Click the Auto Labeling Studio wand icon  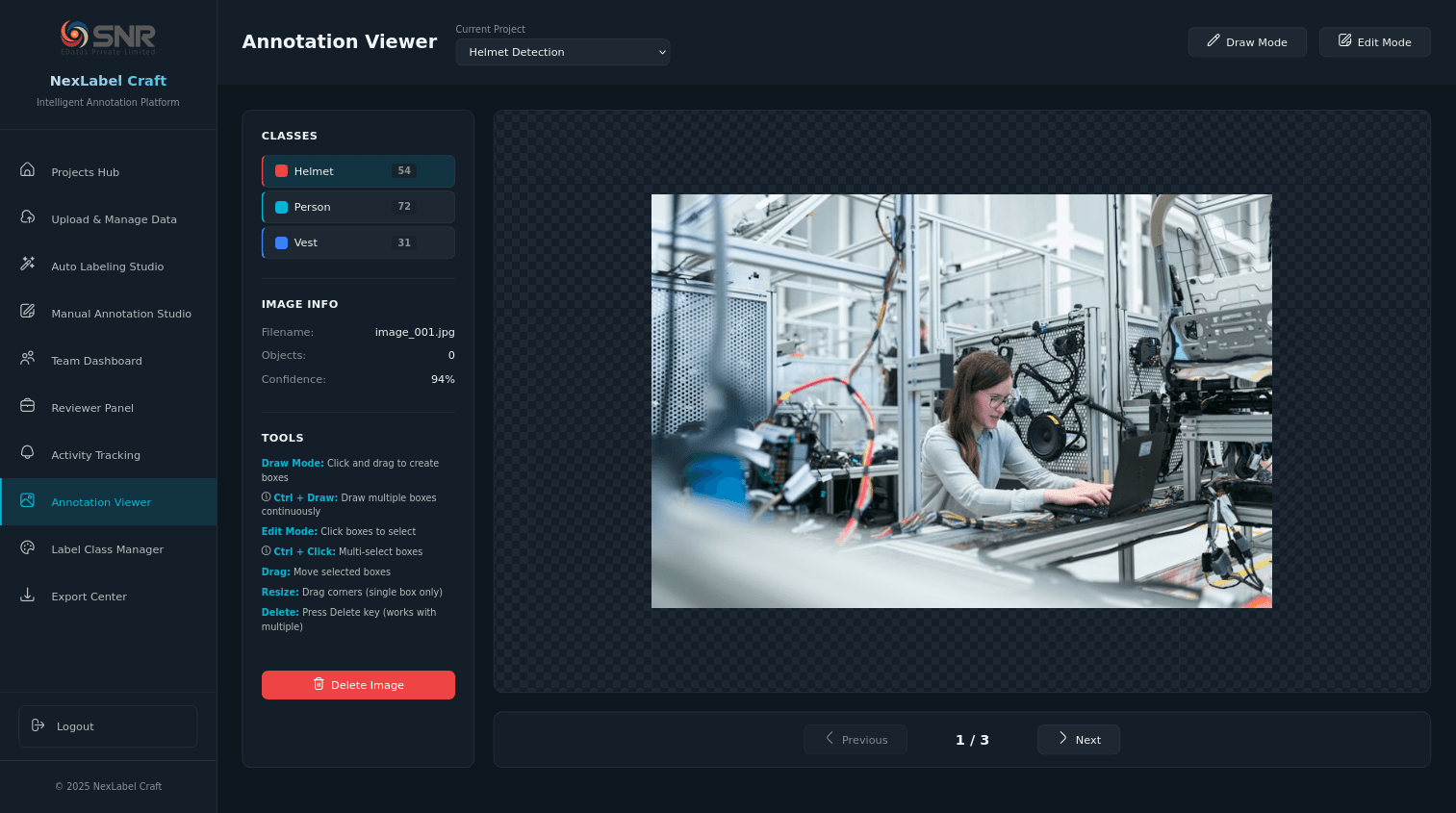coord(28,265)
